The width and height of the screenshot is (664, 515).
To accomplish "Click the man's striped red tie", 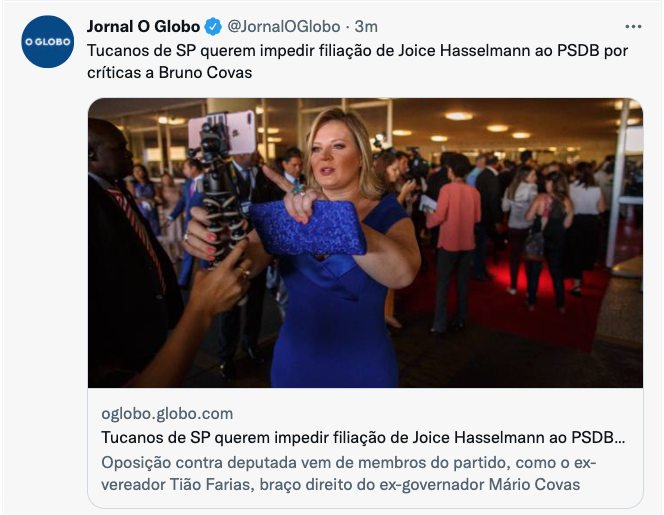I will coord(140,235).
